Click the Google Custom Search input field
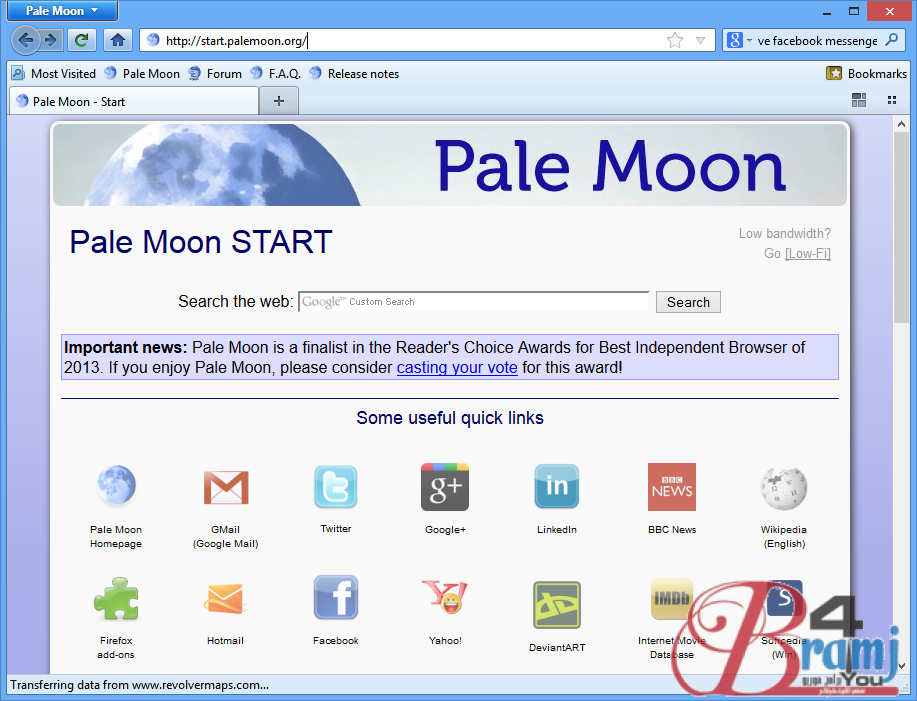 click(x=474, y=302)
